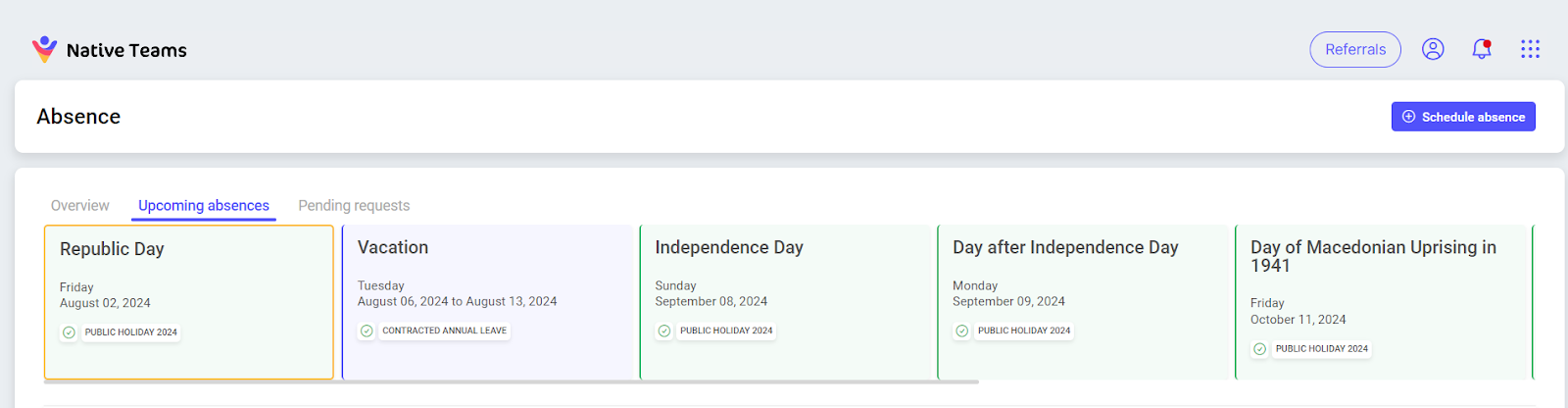Click the check icon on Vacation card
The width and height of the screenshot is (1568, 408).
pyautogui.click(x=367, y=331)
